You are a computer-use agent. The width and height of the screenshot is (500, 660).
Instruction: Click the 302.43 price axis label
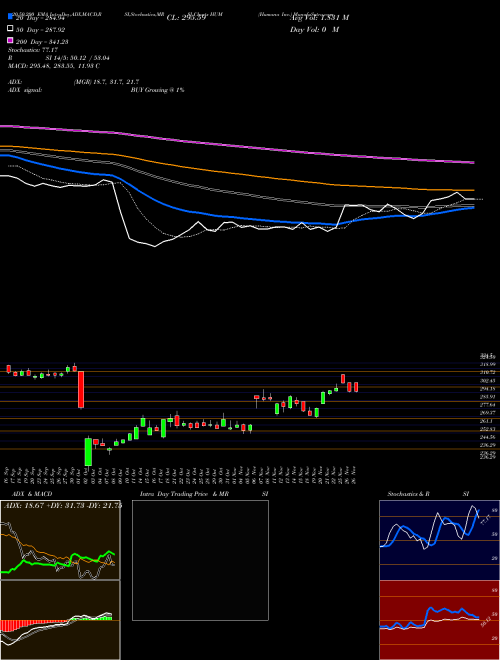tap(488, 381)
